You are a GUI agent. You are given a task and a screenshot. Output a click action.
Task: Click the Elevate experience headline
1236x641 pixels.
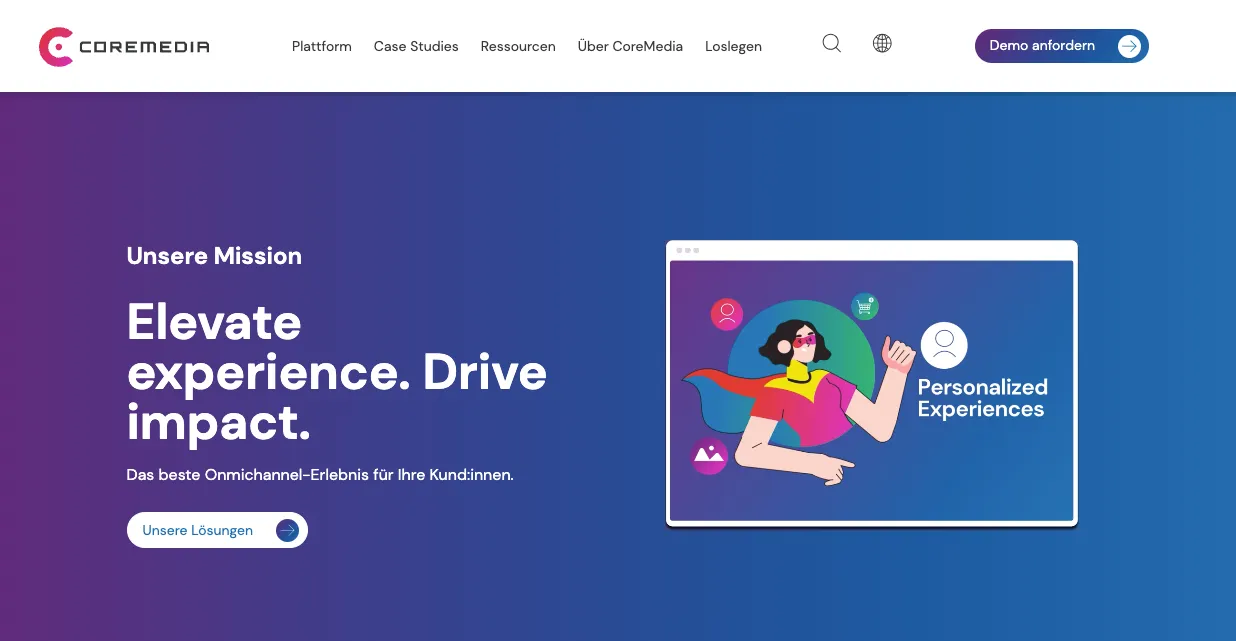[x=336, y=373]
